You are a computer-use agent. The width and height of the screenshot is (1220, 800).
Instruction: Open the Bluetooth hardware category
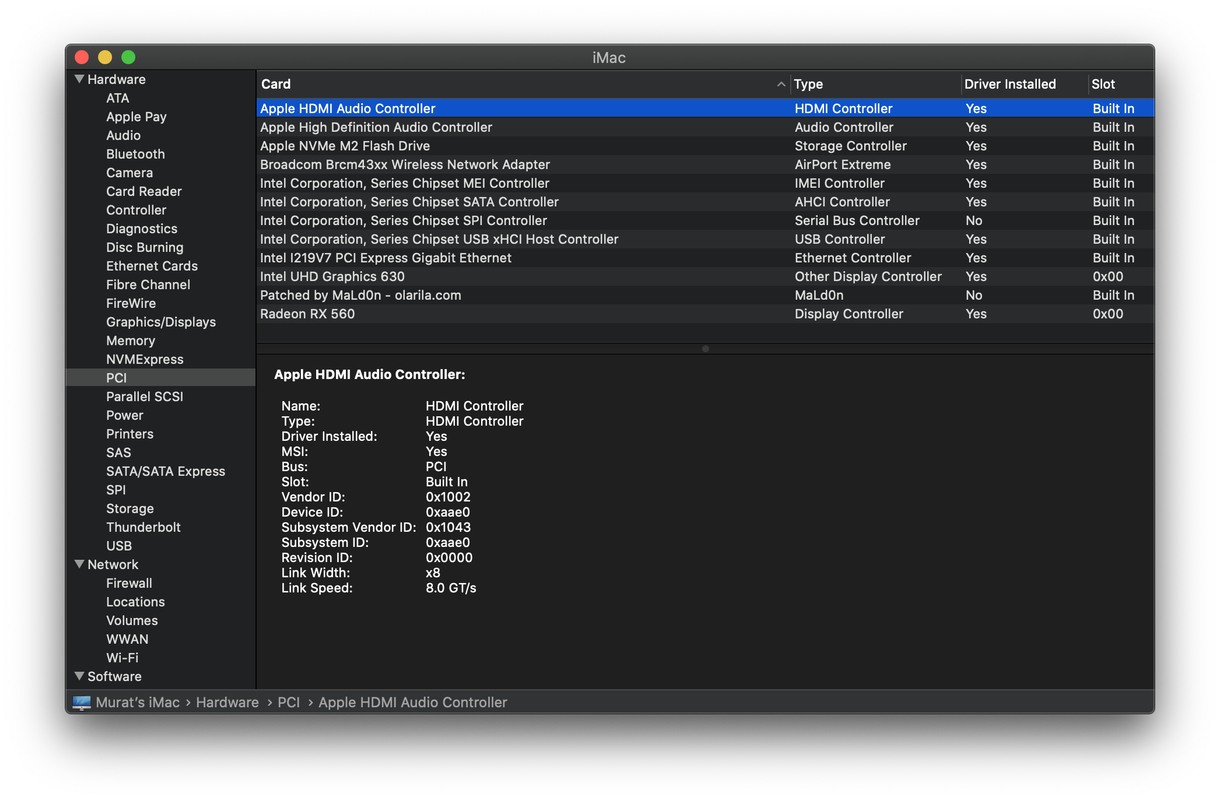[x=135, y=154]
